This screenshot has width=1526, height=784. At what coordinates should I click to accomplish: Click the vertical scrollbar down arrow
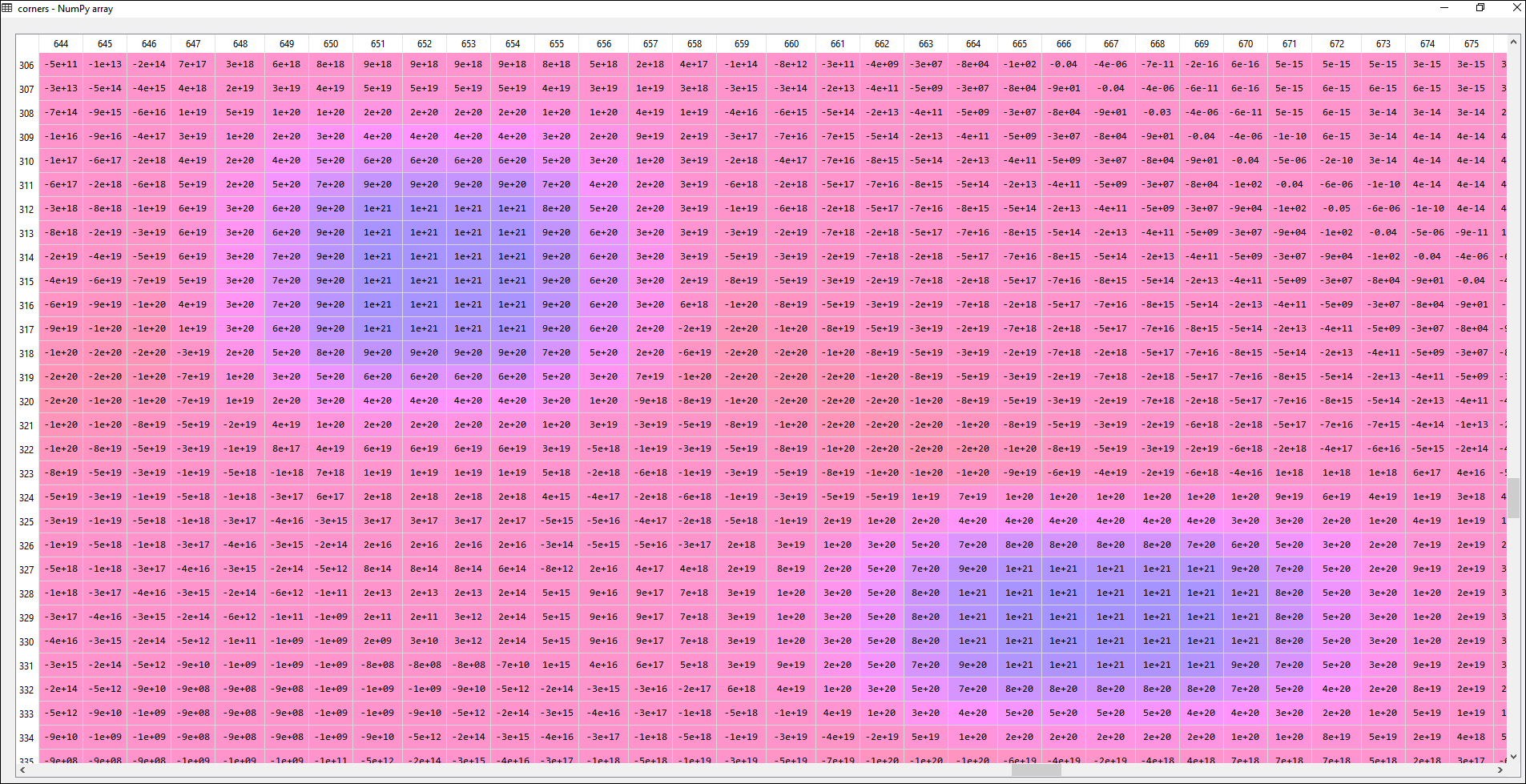1513,756
